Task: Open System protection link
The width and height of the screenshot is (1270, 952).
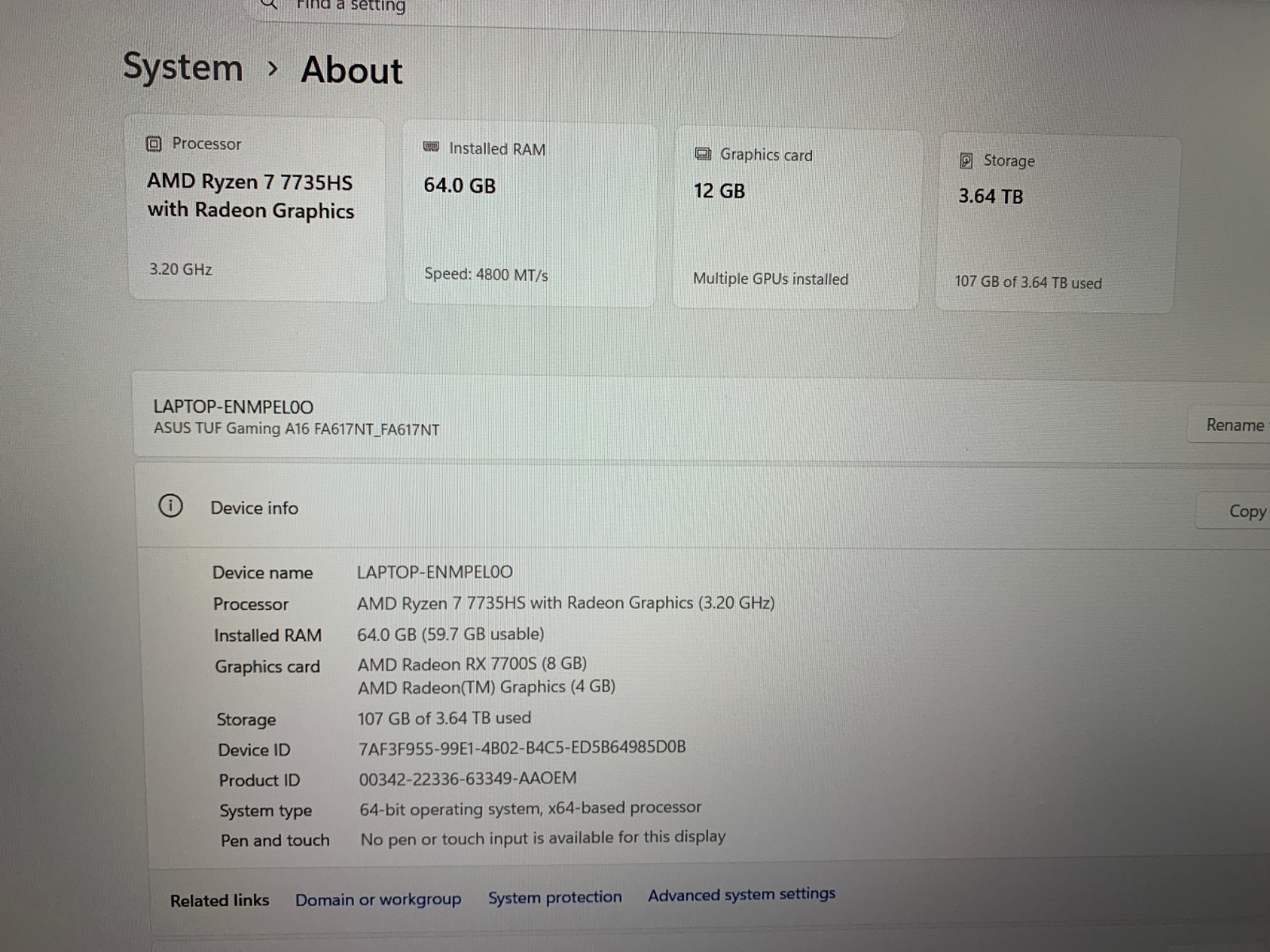Action: (555, 897)
